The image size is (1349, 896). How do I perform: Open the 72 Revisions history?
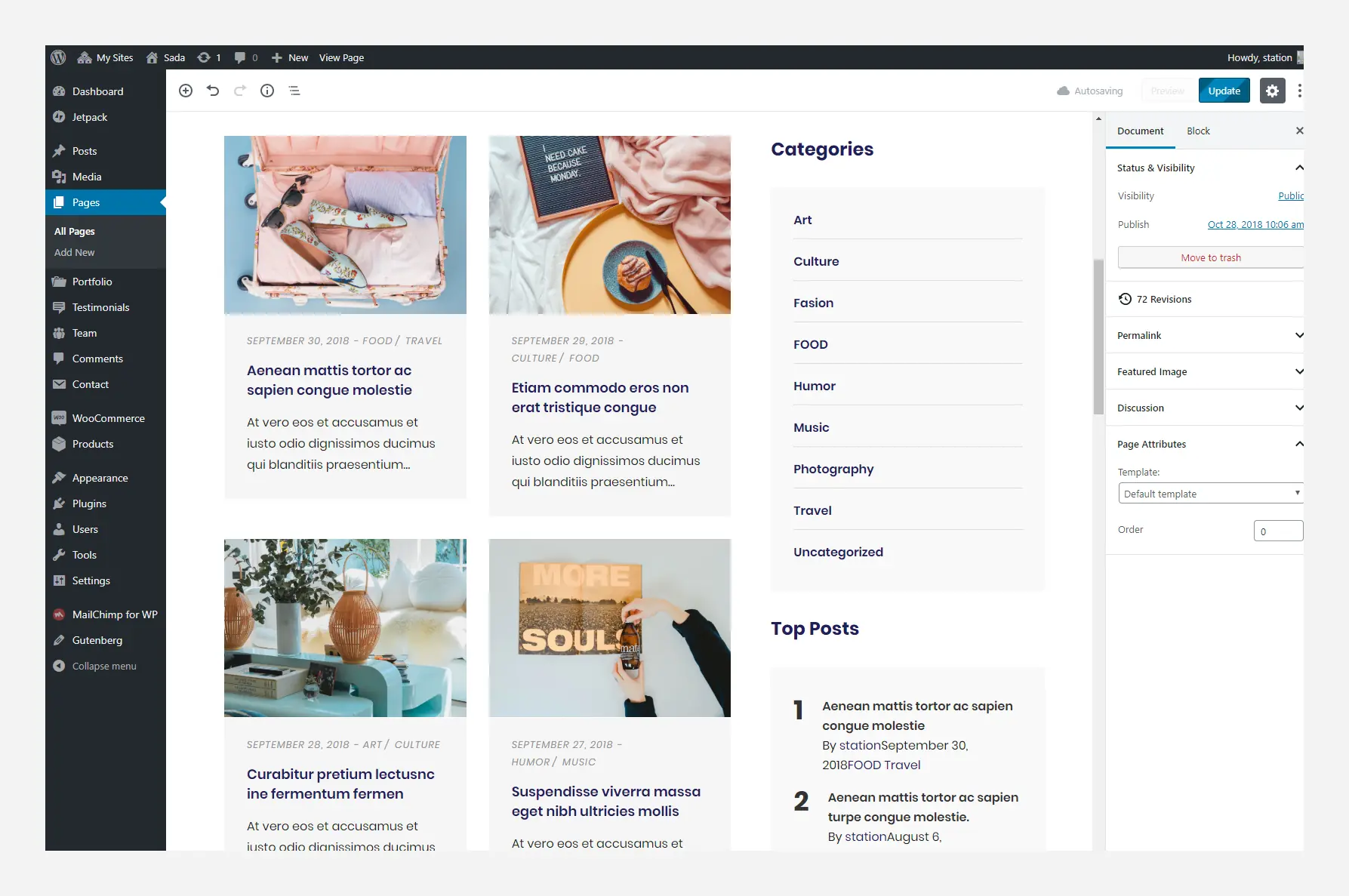(x=1163, y=299)
